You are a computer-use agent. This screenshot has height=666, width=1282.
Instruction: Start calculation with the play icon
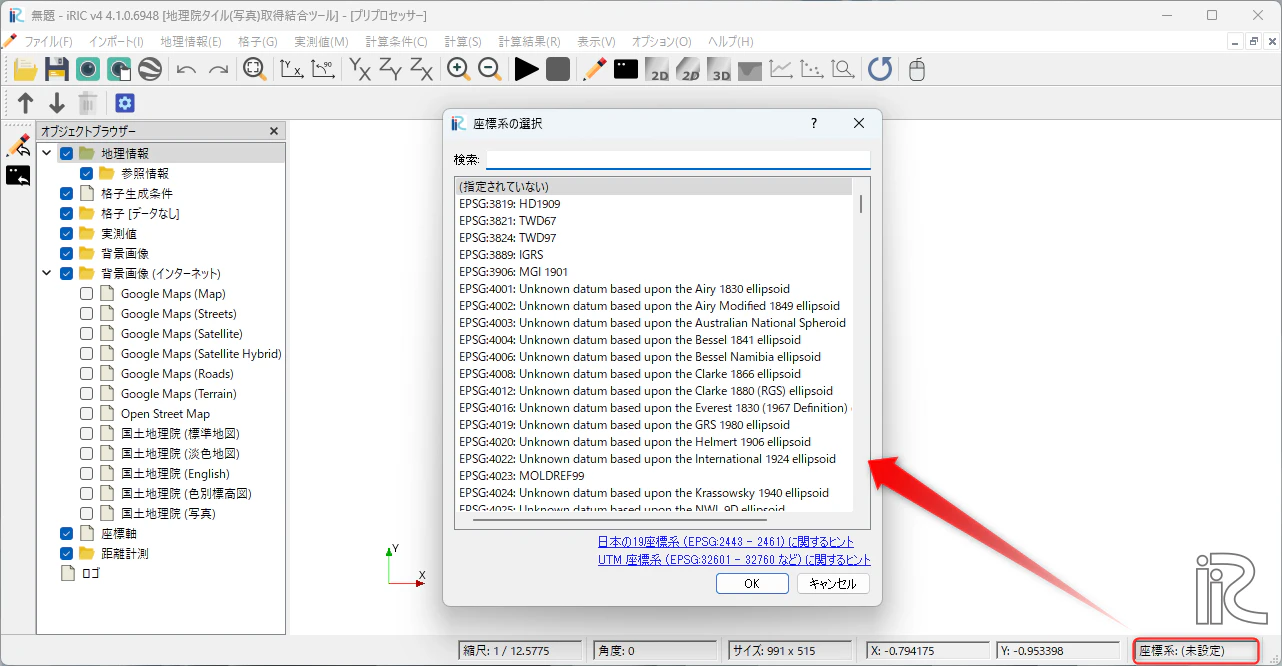[x=527, y=69]
